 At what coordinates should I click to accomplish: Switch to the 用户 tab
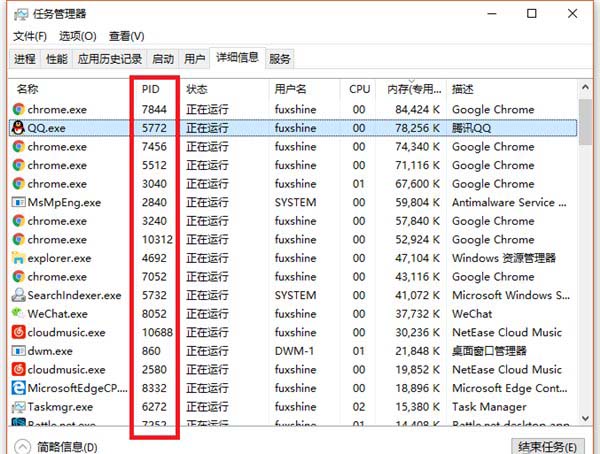[x=194, y=59]
